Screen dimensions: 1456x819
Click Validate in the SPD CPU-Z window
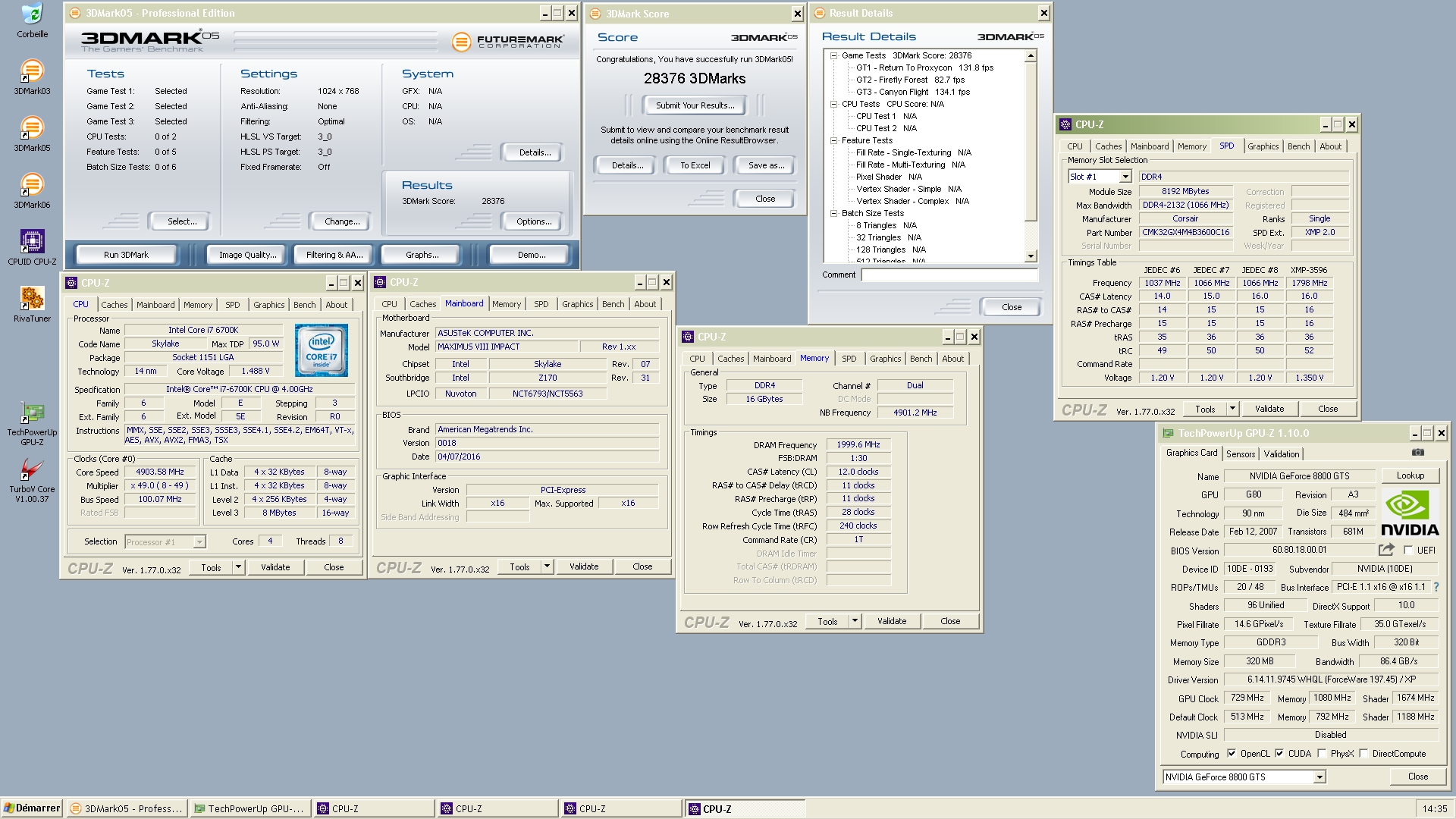[x=1269, y=409]
